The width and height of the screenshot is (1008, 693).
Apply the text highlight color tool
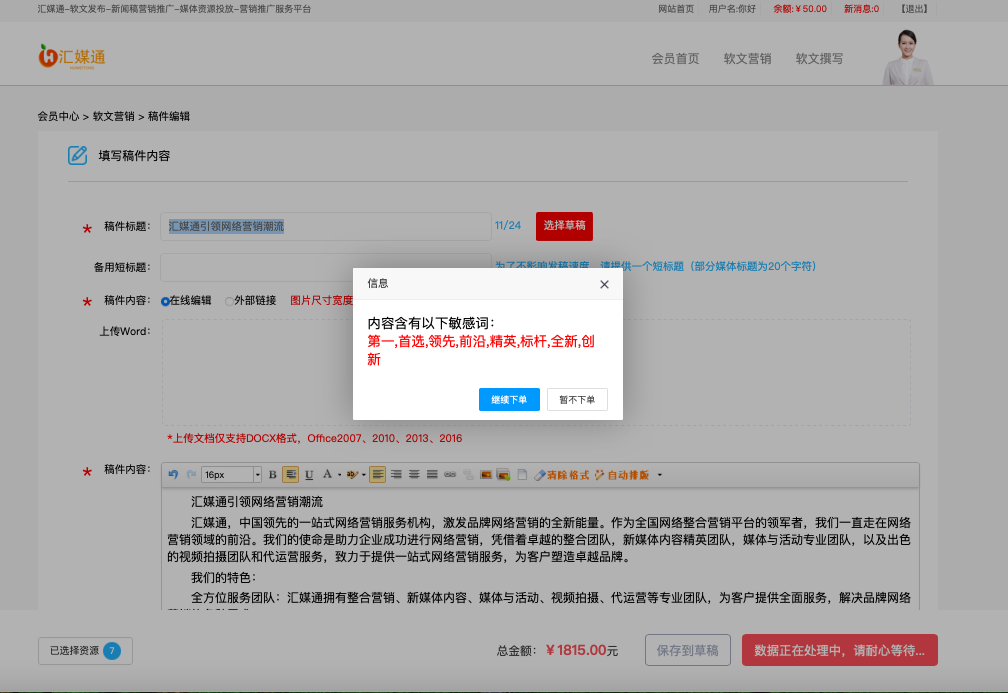click(352, 474)
